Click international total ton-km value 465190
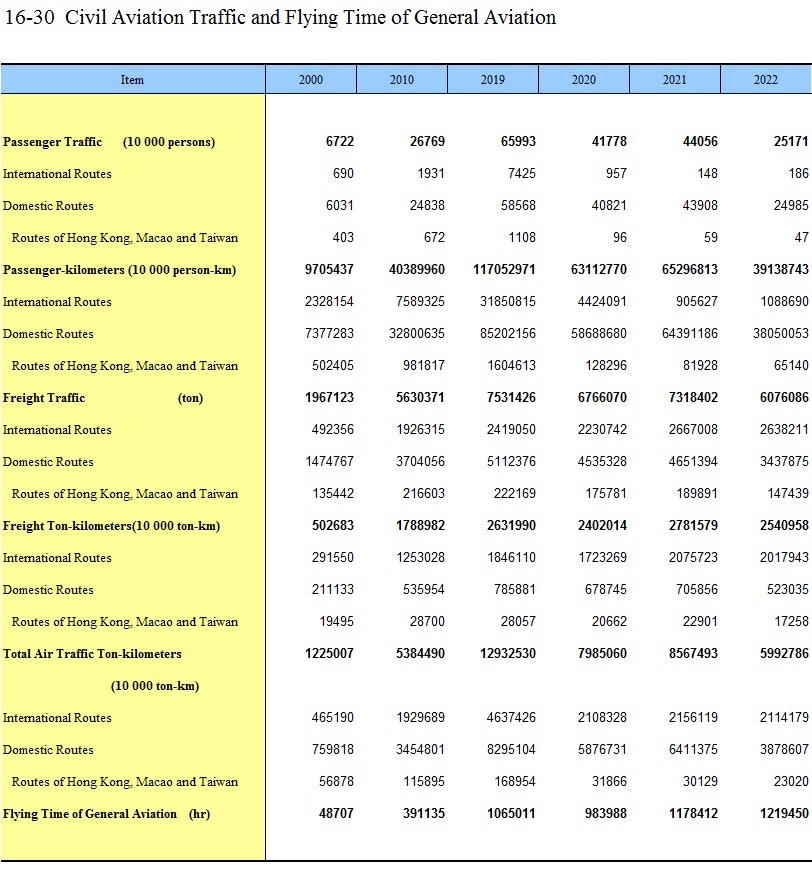 click(x=333, y=717)
